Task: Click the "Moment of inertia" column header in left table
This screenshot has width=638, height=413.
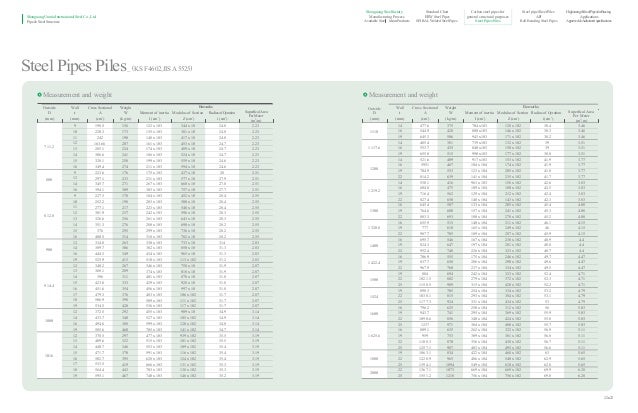Action: click(x=154, y=113)
